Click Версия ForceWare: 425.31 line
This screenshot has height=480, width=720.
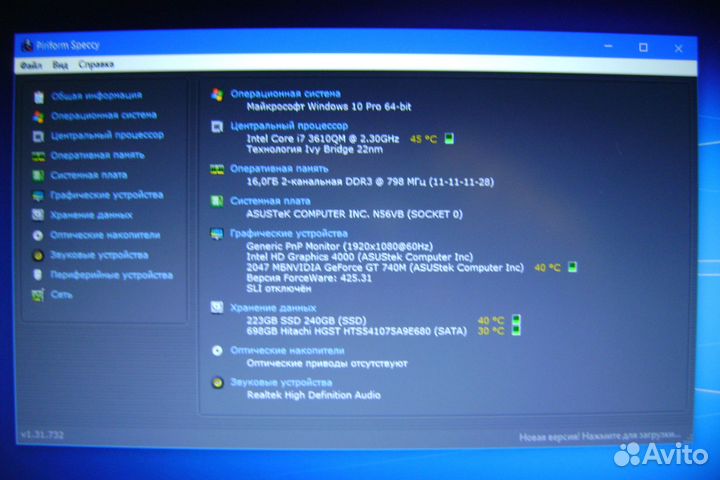tap(309, 278)
